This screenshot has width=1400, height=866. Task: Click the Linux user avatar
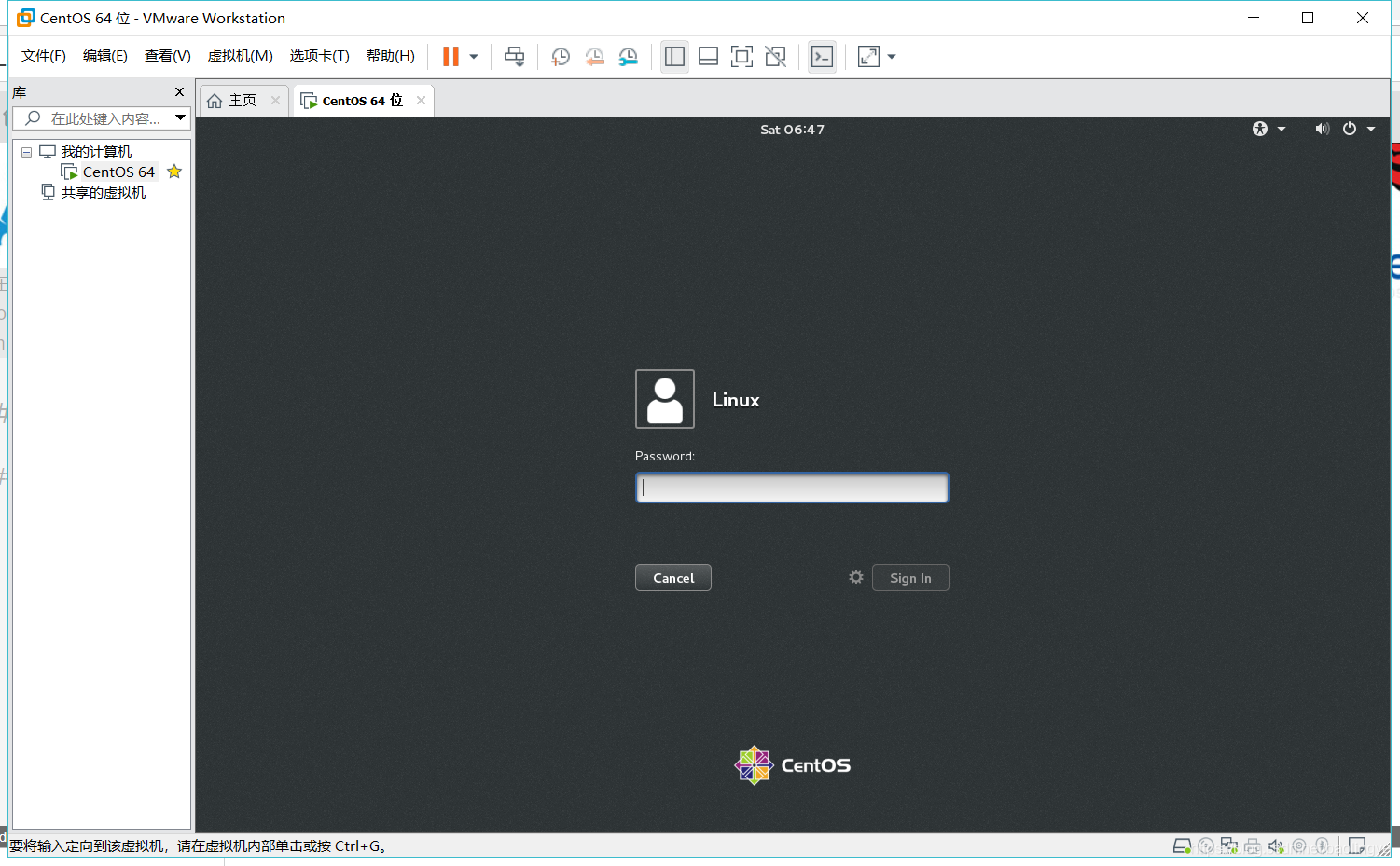point(665,399)
